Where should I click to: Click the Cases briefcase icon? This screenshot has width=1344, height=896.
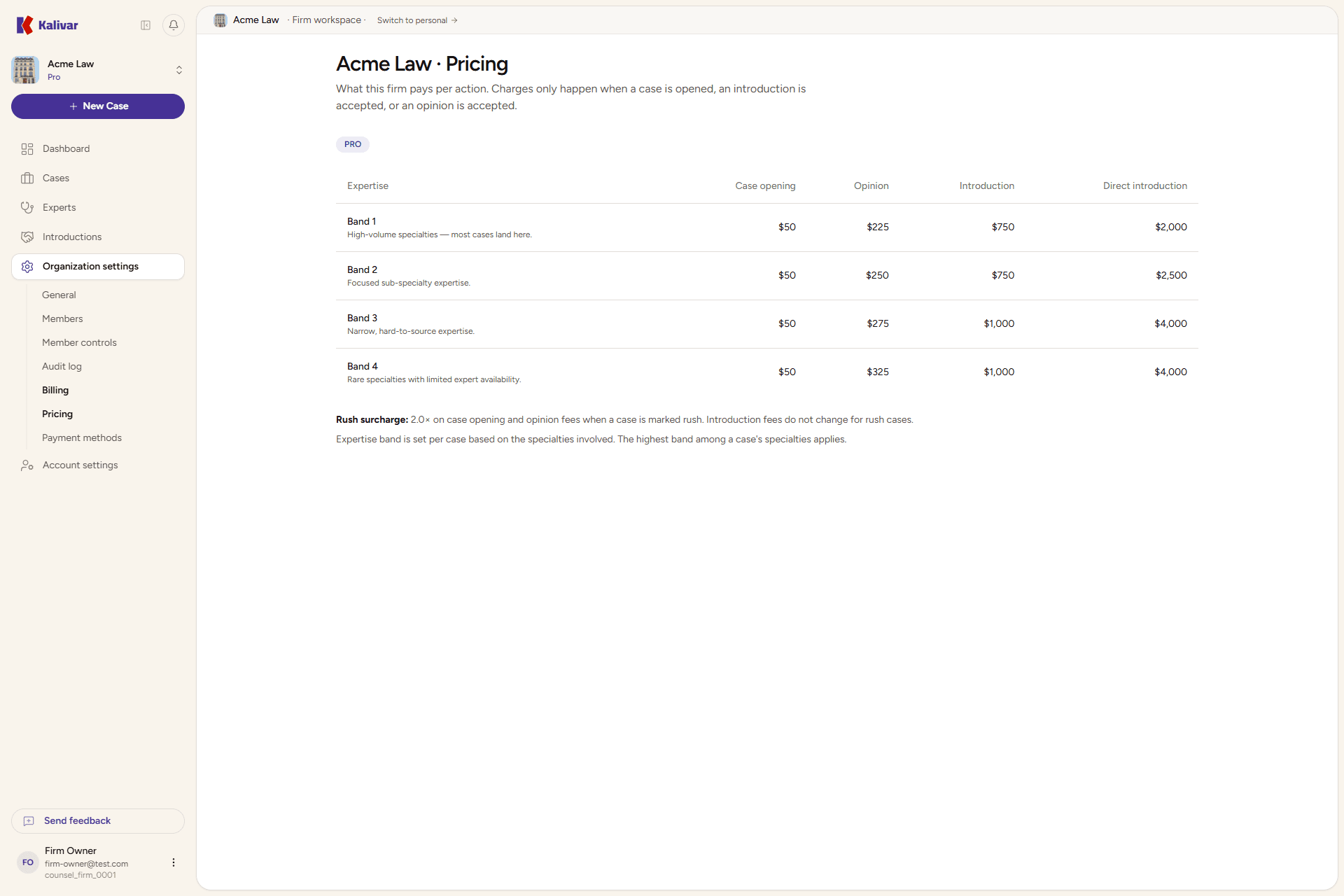click(x=27, y=178)
